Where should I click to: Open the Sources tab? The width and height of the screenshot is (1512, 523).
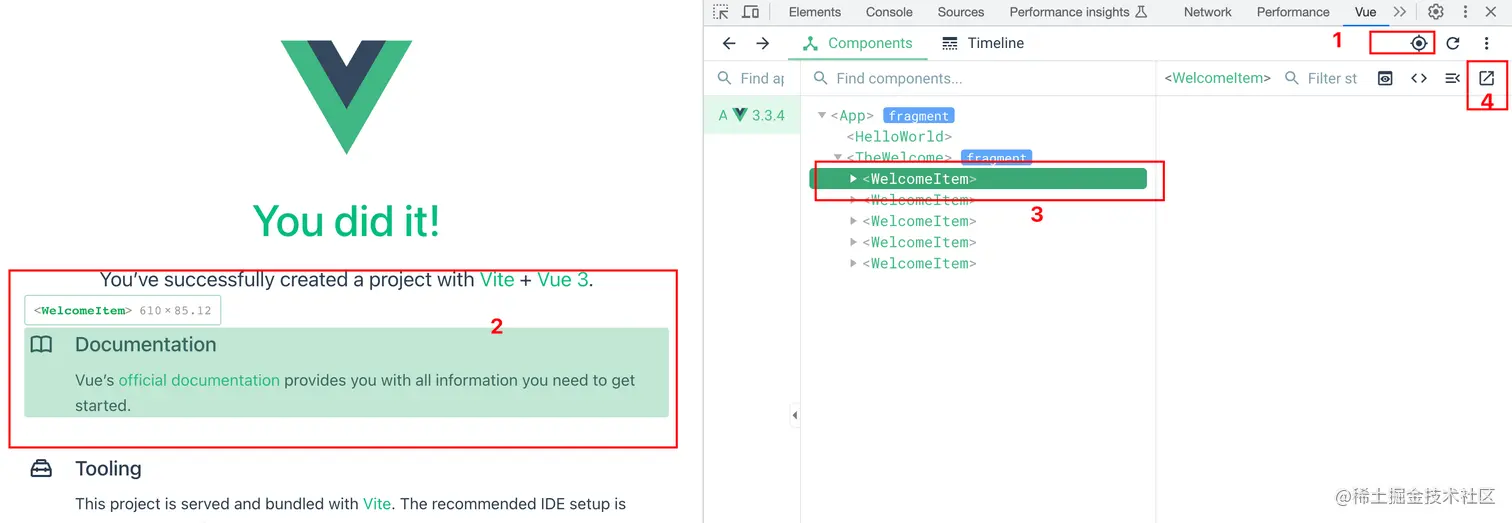[961, 12]
